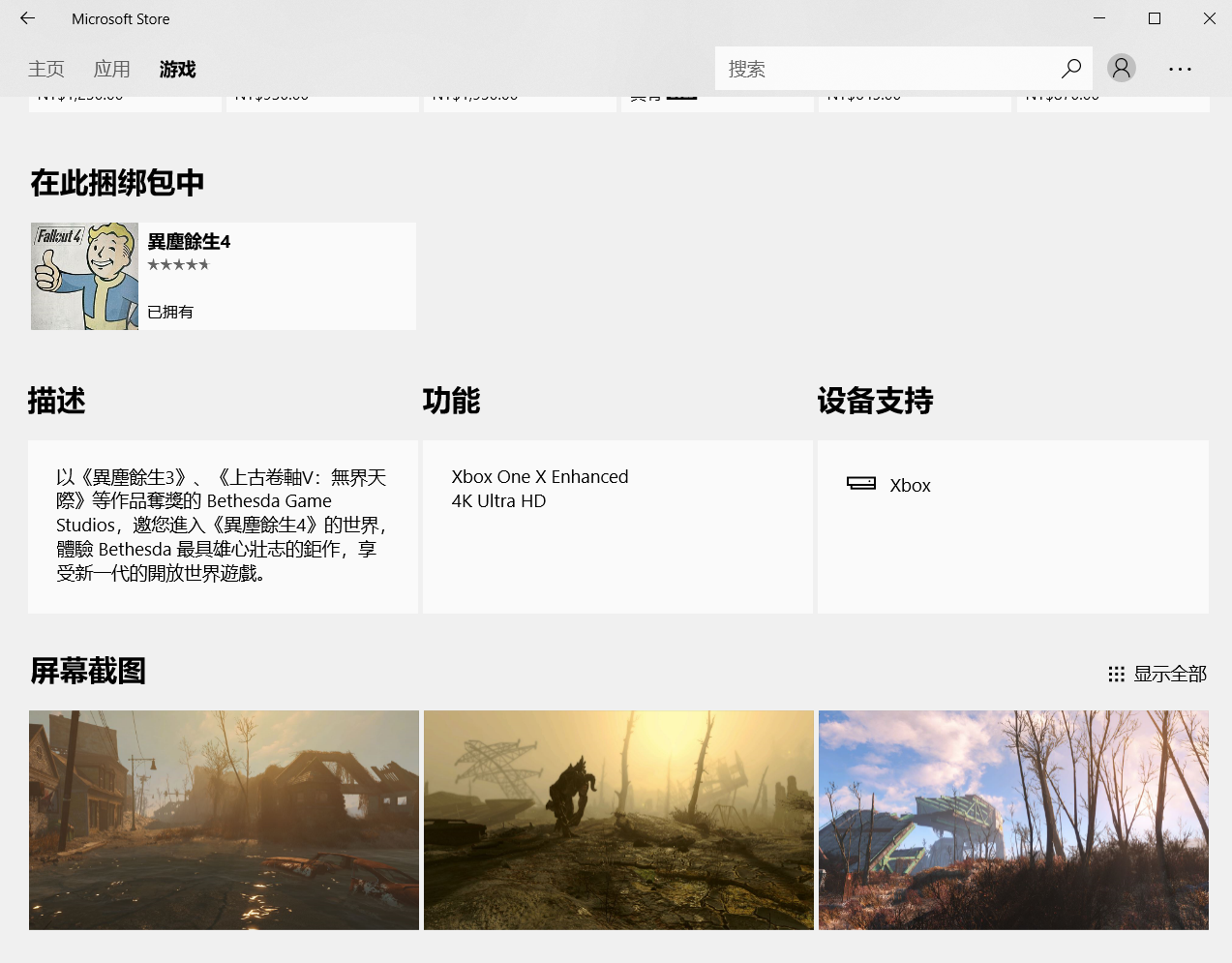The height and width of the screenshot is (963, 1232).
Task: Close the Microsoft Store window
Action: (x=1210, y=18)
